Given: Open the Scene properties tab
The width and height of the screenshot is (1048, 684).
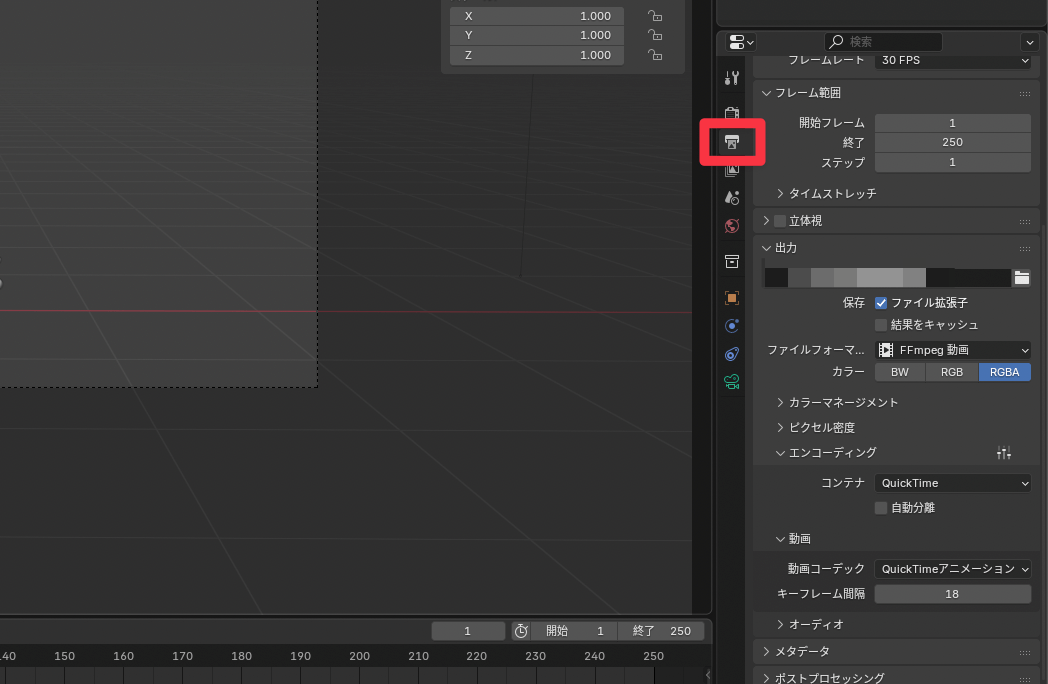Looking at the screenshot, I should pyautogui.click(x=732, y=198).
